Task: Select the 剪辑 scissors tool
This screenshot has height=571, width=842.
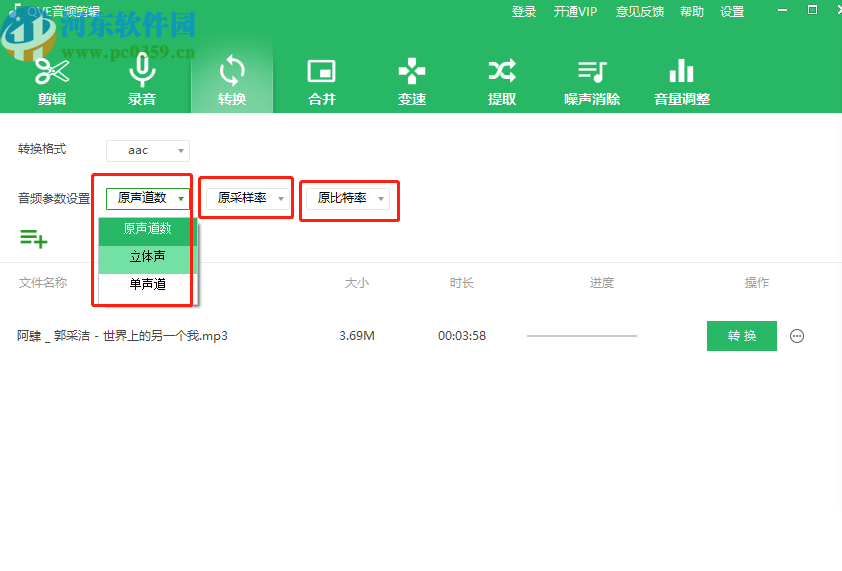Action: 52,80
